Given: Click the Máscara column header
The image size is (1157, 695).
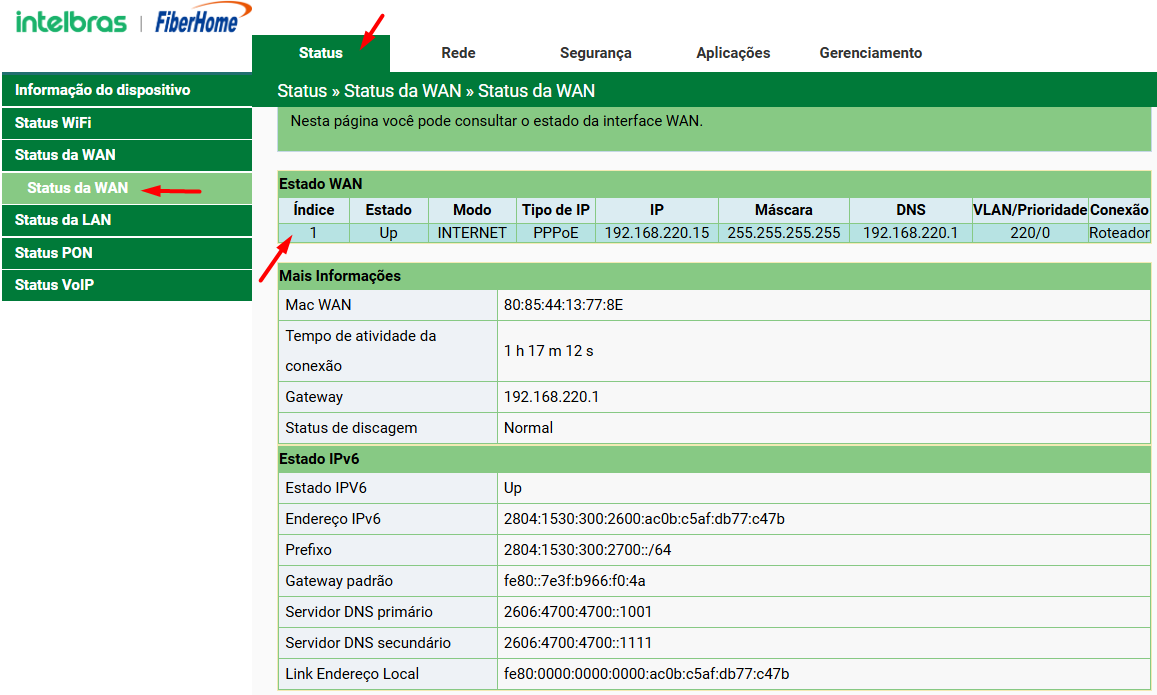Looking at the screenshot, I should click(x=784, y=210).
